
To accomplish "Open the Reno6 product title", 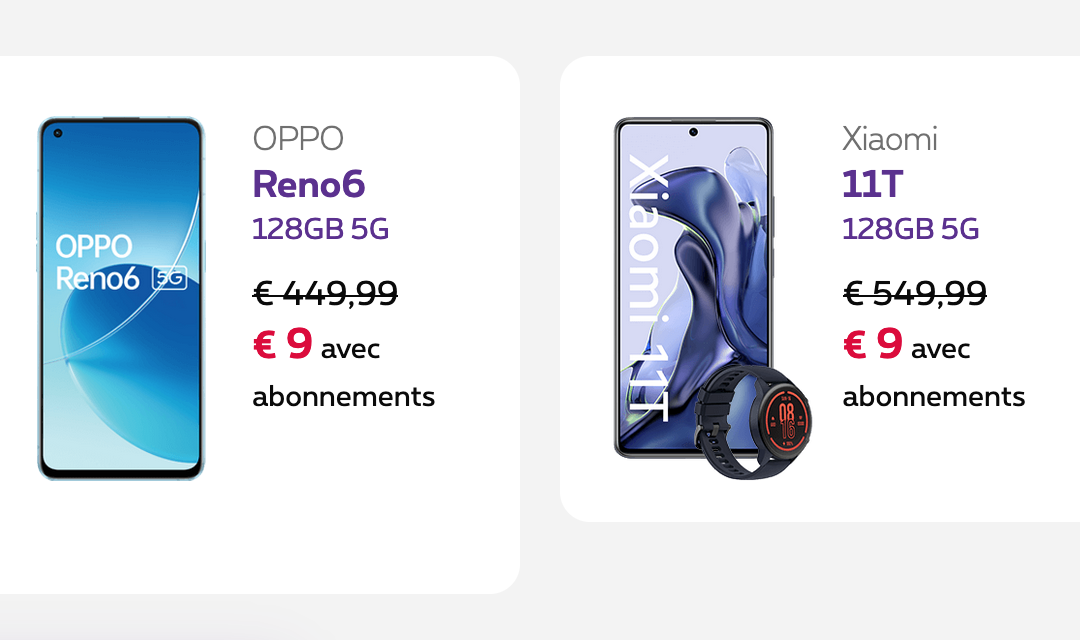I will (x=309, y=184).
